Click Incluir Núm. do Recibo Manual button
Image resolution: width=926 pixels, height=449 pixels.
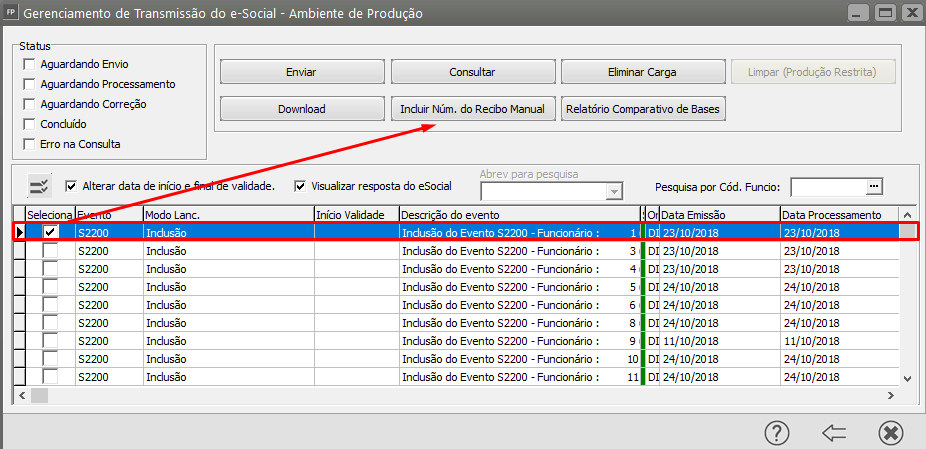coord(472,108)
